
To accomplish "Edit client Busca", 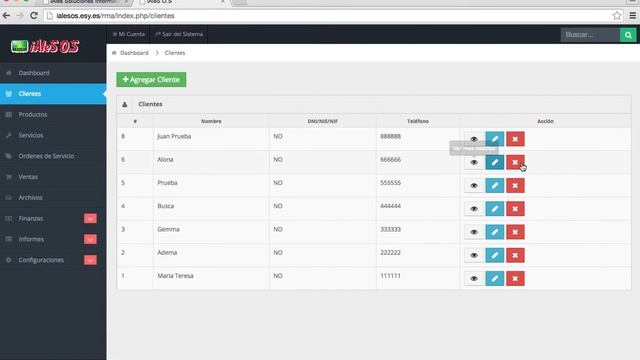I will tap(495, 209).
